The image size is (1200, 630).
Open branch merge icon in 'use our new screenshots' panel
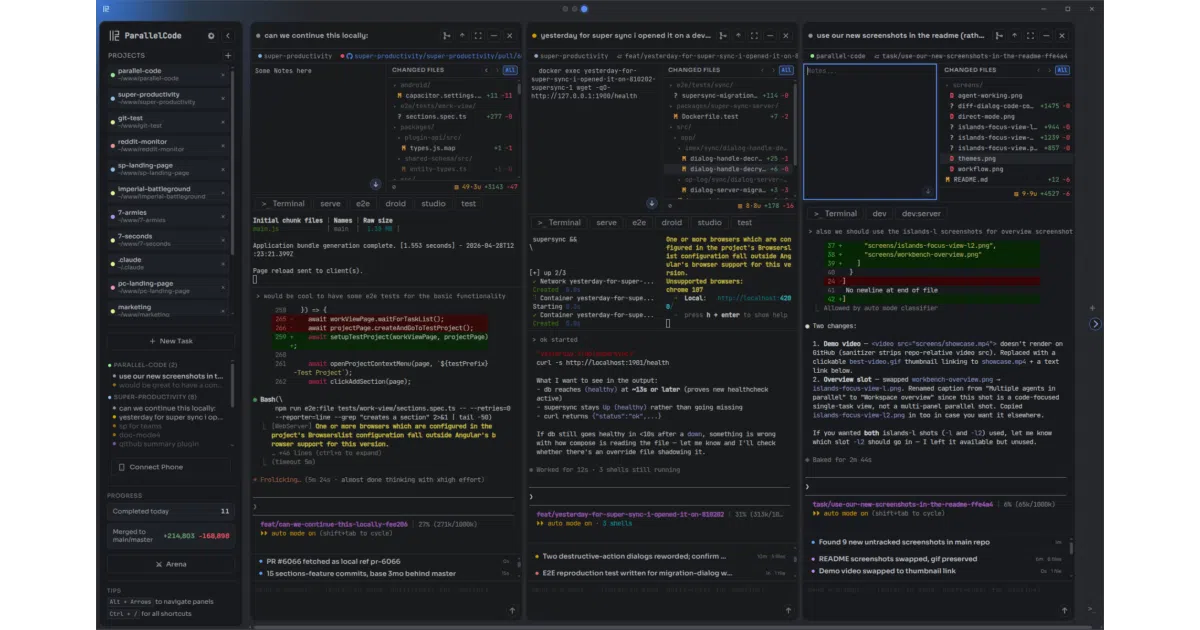pyautogui.click(x=999, y=36)
